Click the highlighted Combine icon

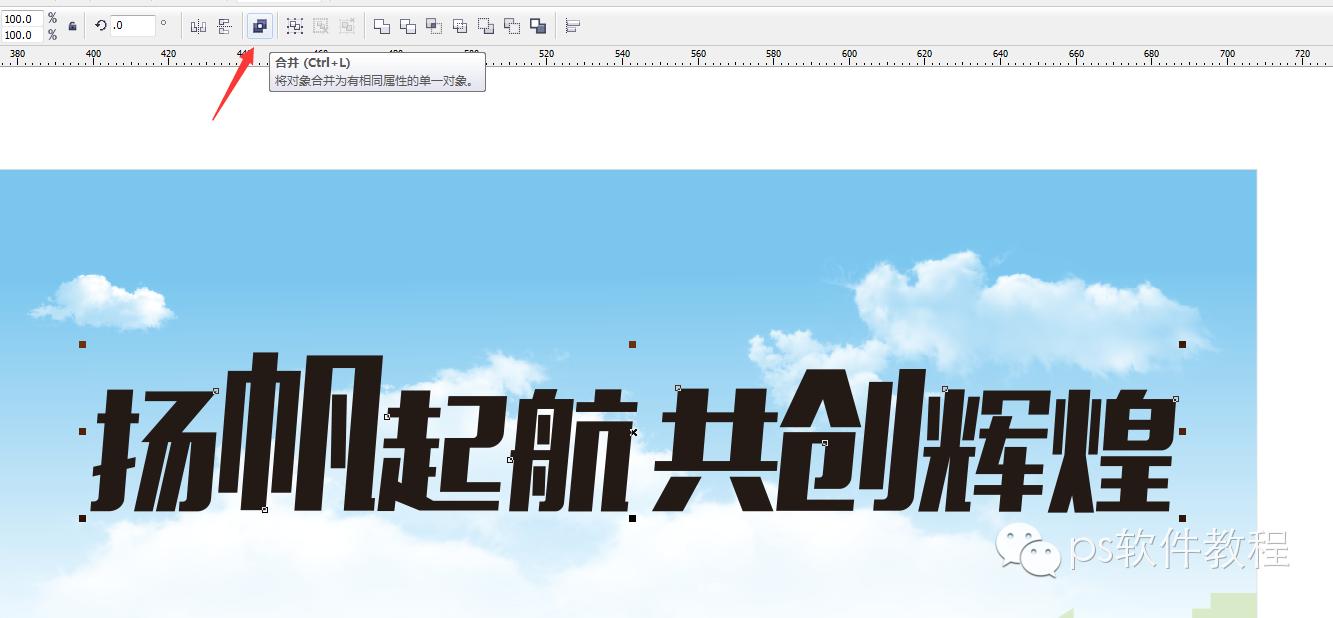[x=261, y=25]
